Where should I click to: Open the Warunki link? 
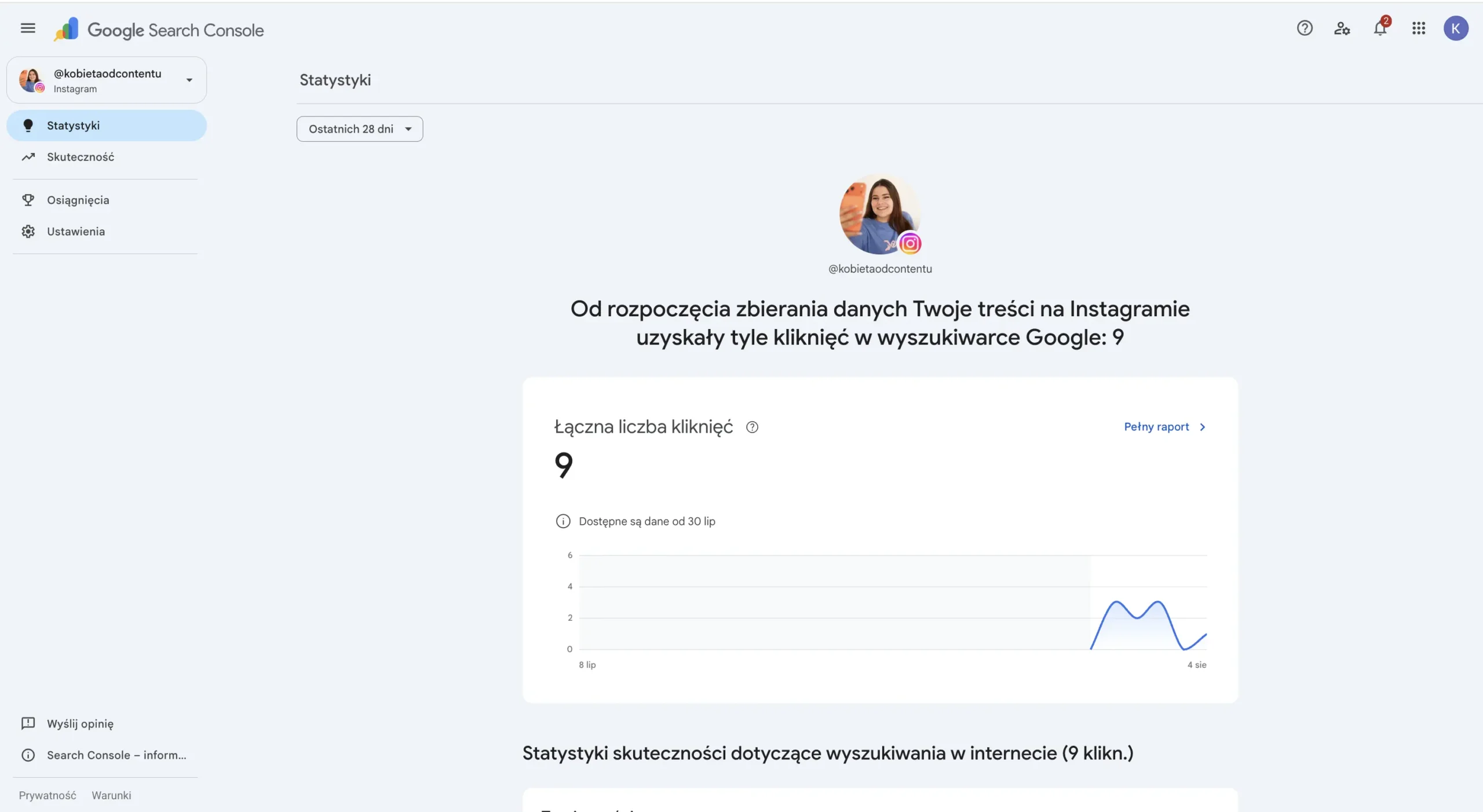[111, 796]
